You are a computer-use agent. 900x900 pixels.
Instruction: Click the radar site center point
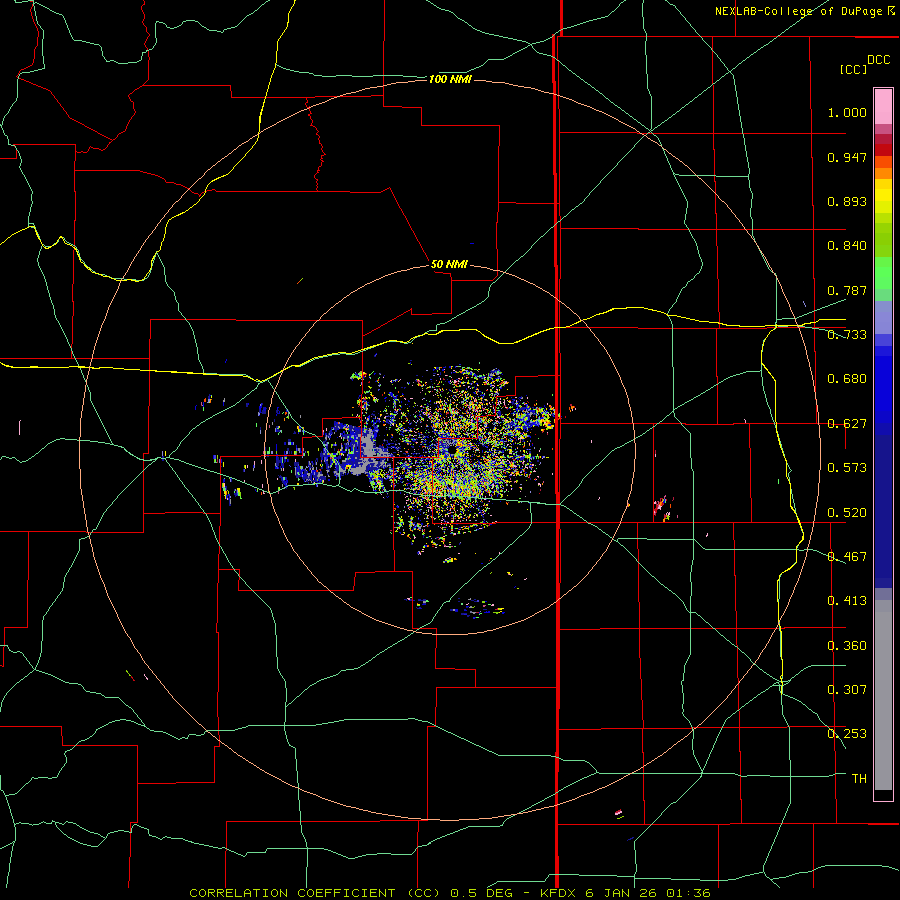pos(454,450)
